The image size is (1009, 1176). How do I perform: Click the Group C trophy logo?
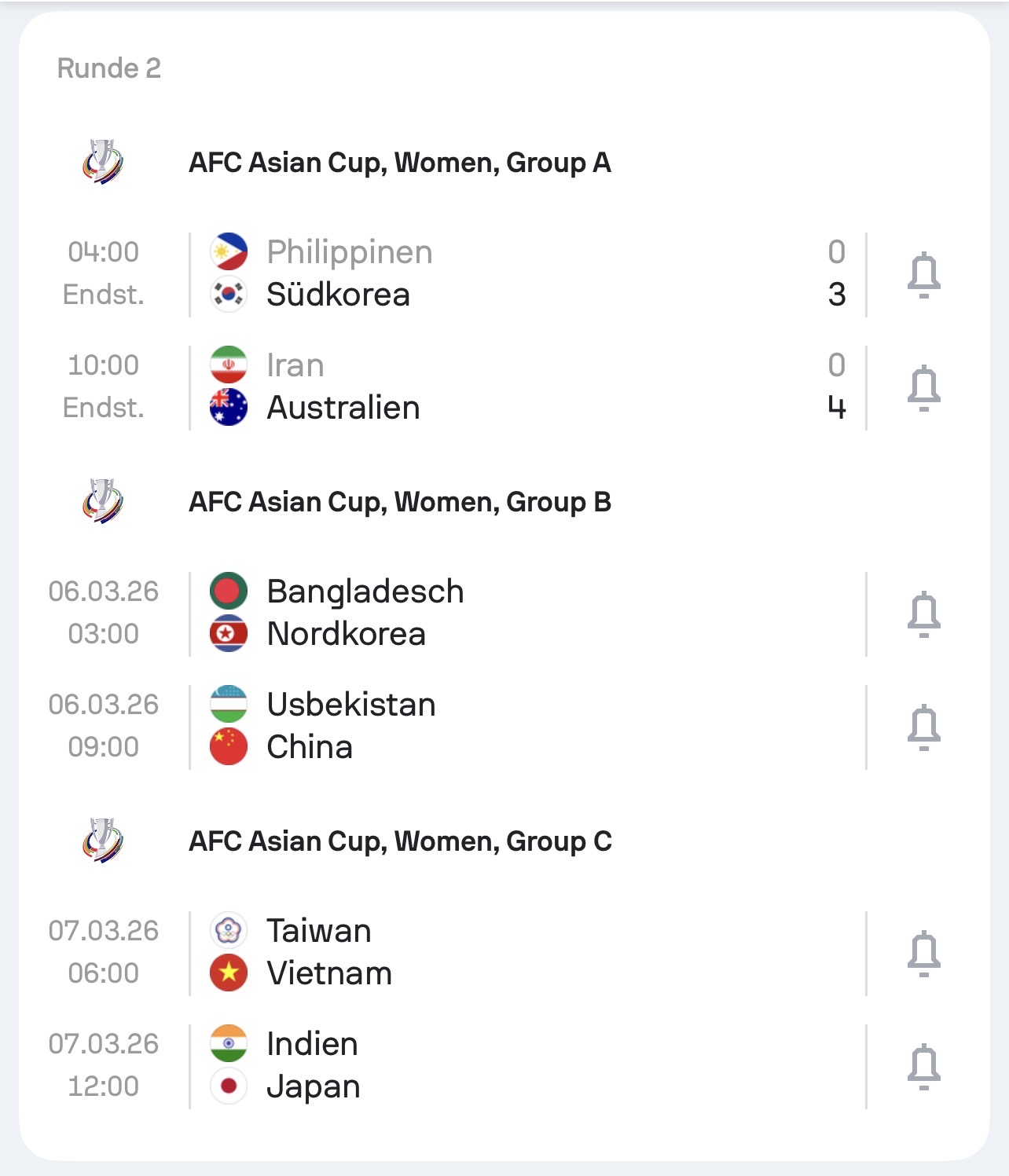(x=103, y=841)
